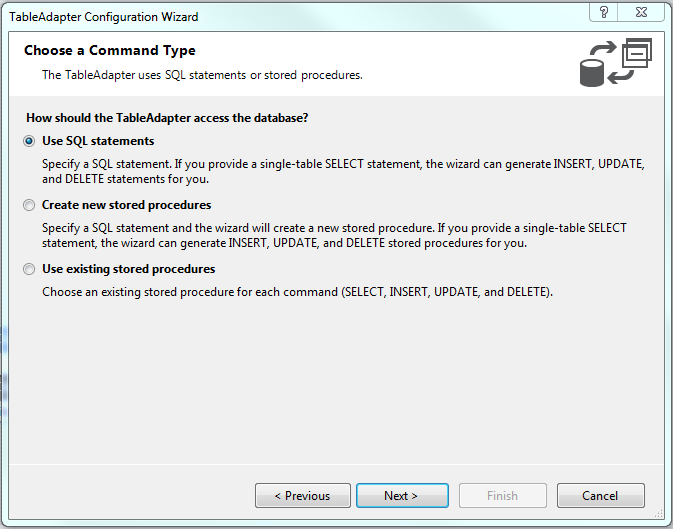Click the 'Choose a Command Type' heading

point(109,50)
